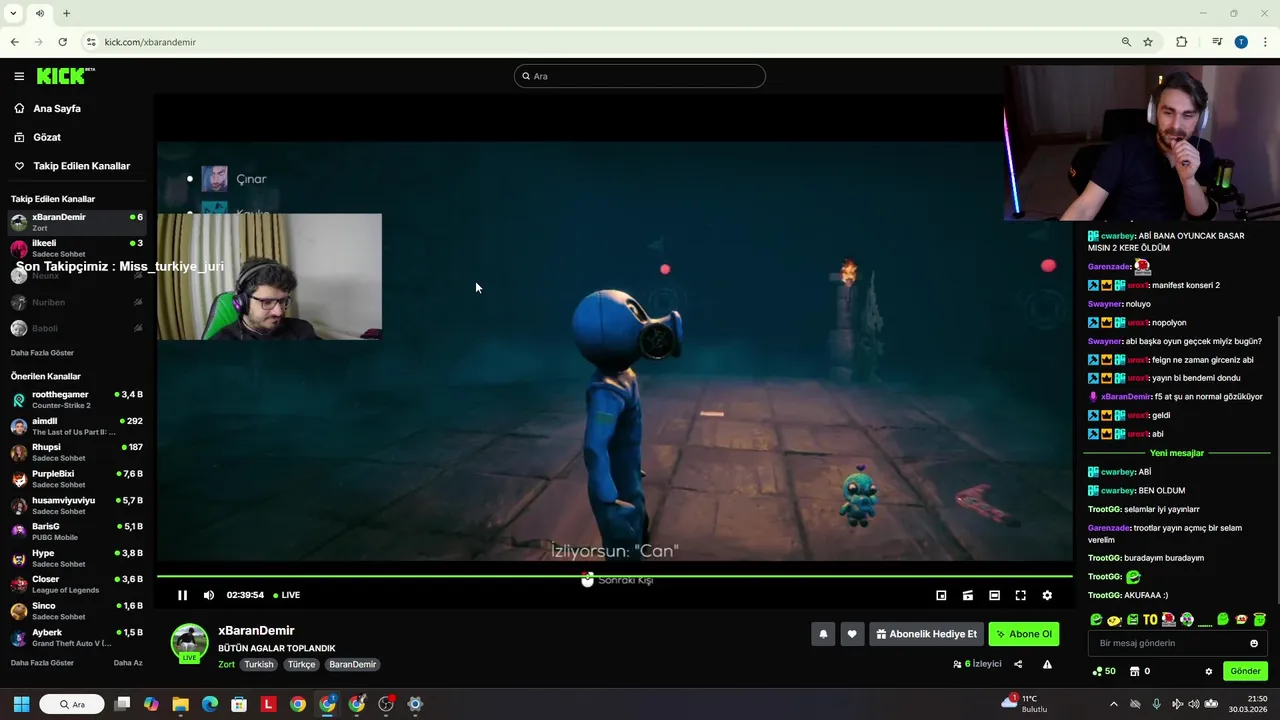Toggle channel notifications bell
The height and width of the screenshot is (720, 1280).
[x=823, y=634]
